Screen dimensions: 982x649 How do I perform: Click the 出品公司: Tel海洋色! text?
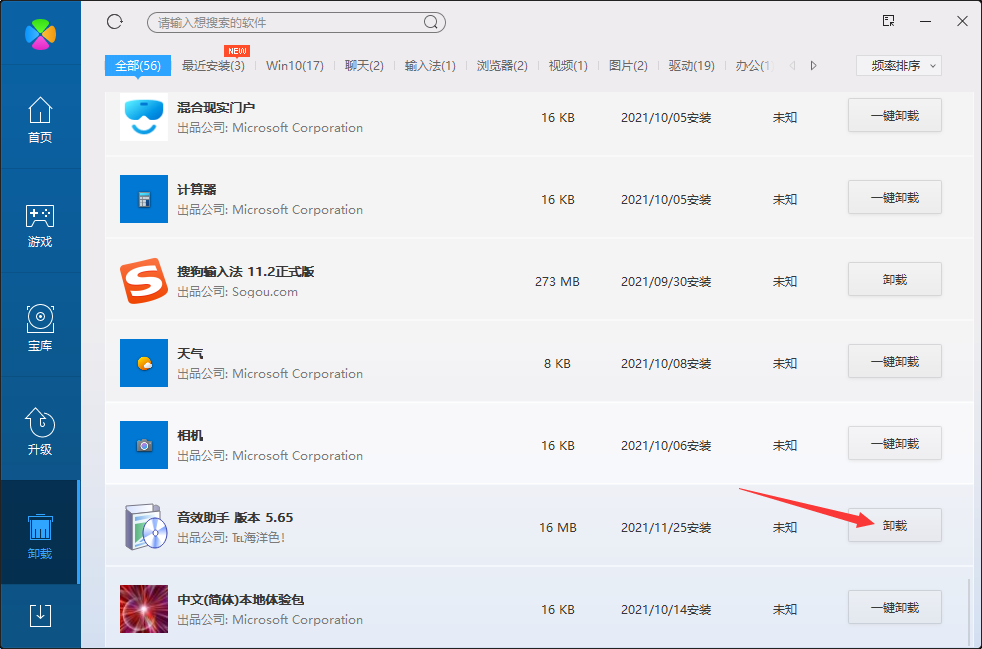[x=231, y=537]
